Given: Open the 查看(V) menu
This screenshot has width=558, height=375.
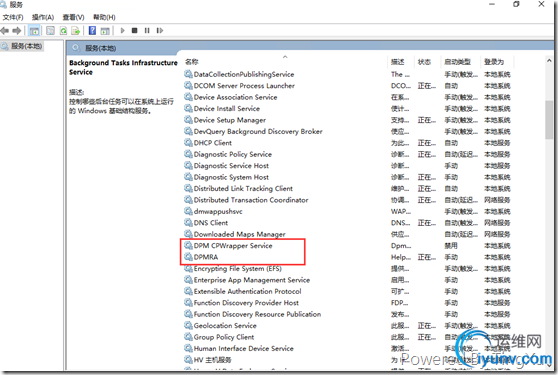Looking at the screenshot, I should click(x=73, y=17).
